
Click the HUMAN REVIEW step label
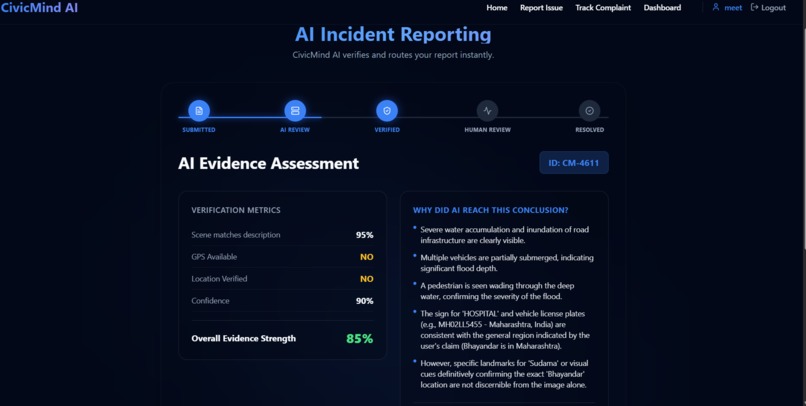click(x=487, y=130)
